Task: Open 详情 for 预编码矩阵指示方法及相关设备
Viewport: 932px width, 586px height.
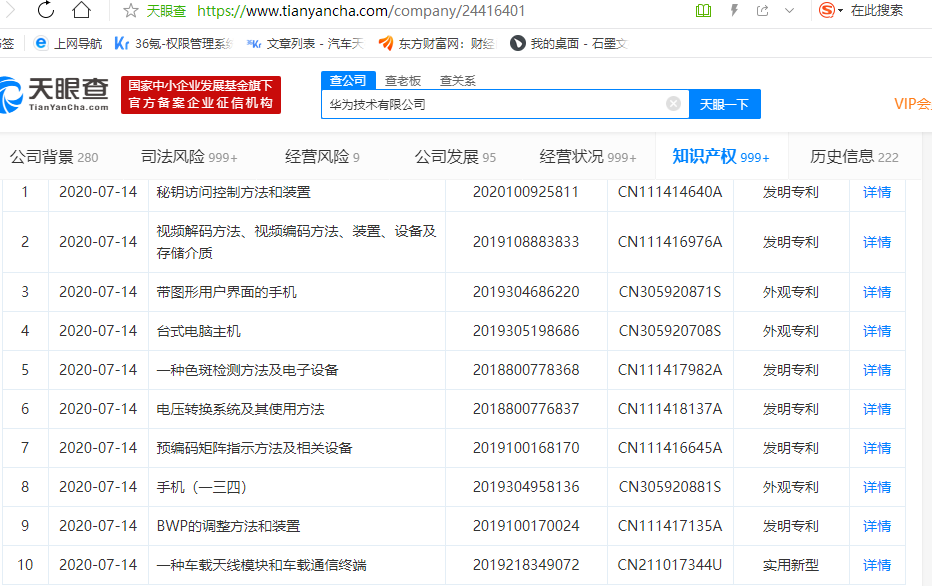Action: [877, 448]
